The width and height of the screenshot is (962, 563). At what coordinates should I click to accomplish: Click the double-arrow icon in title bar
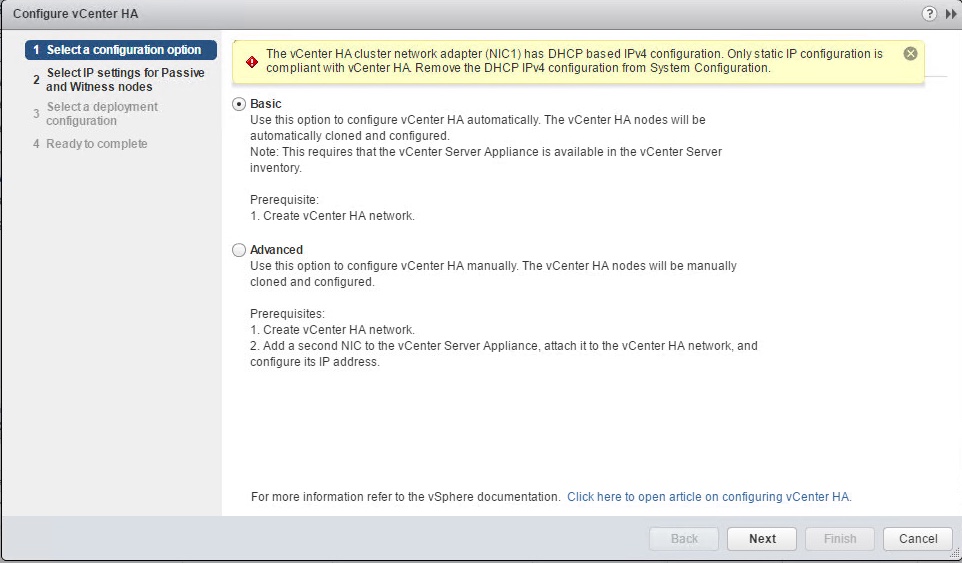949,13
